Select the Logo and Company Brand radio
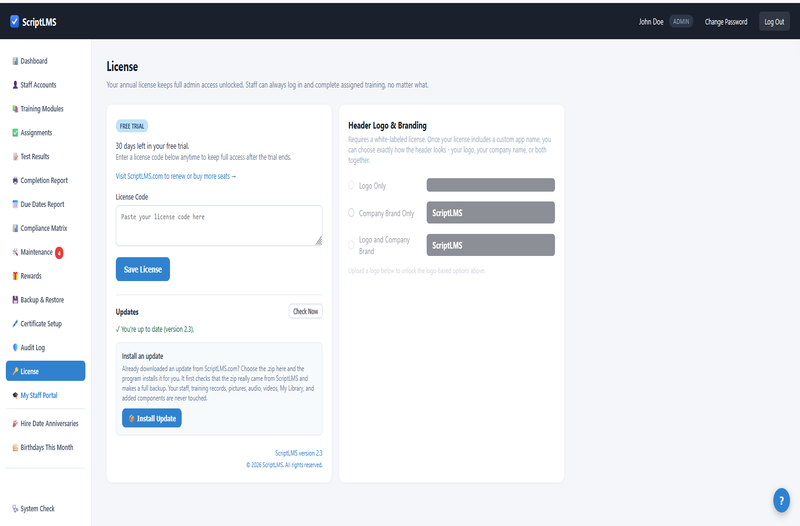Screen dimensions: 800x526 351,245
